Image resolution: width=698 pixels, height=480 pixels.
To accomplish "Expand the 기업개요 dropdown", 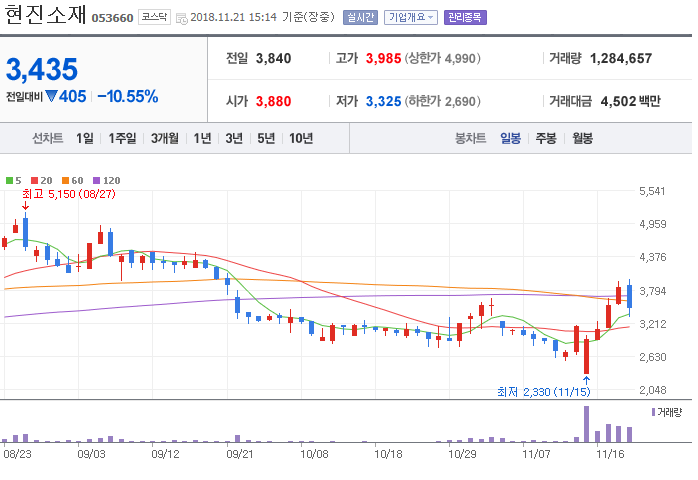I will coord(410,17).
